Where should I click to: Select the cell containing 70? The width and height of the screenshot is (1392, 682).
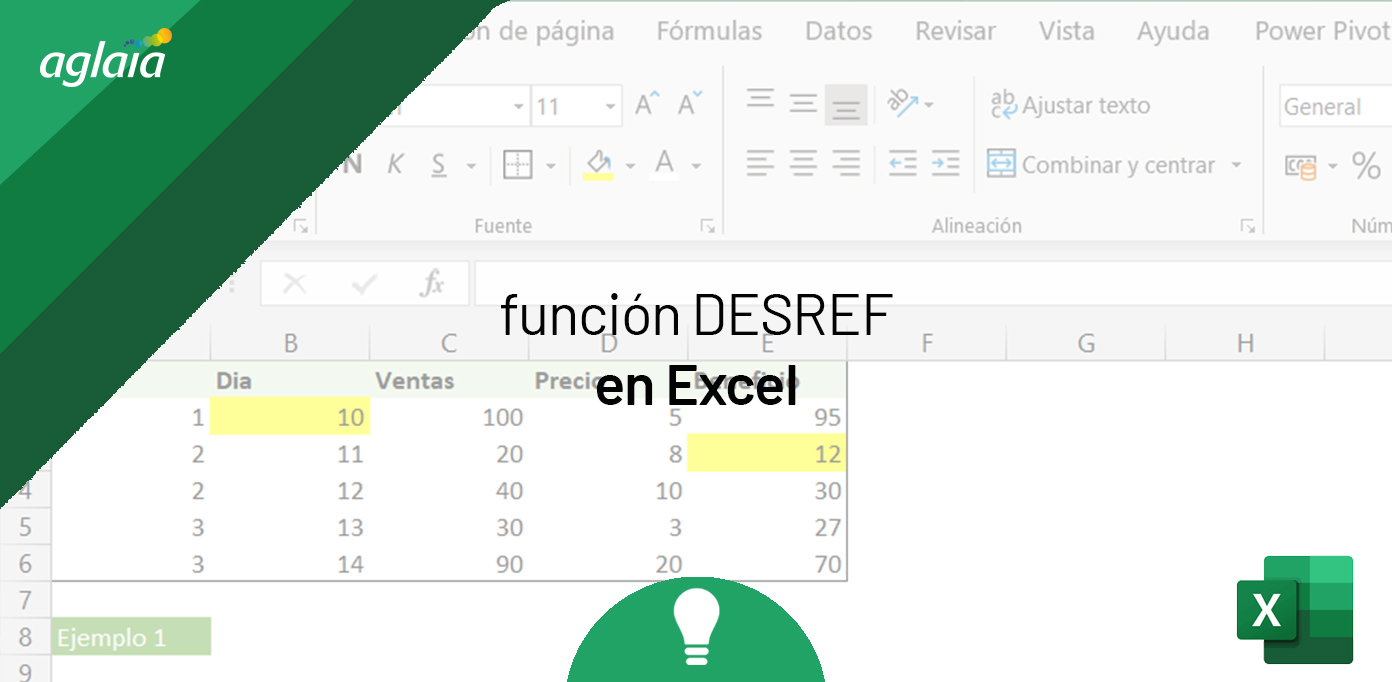[767, 564]
